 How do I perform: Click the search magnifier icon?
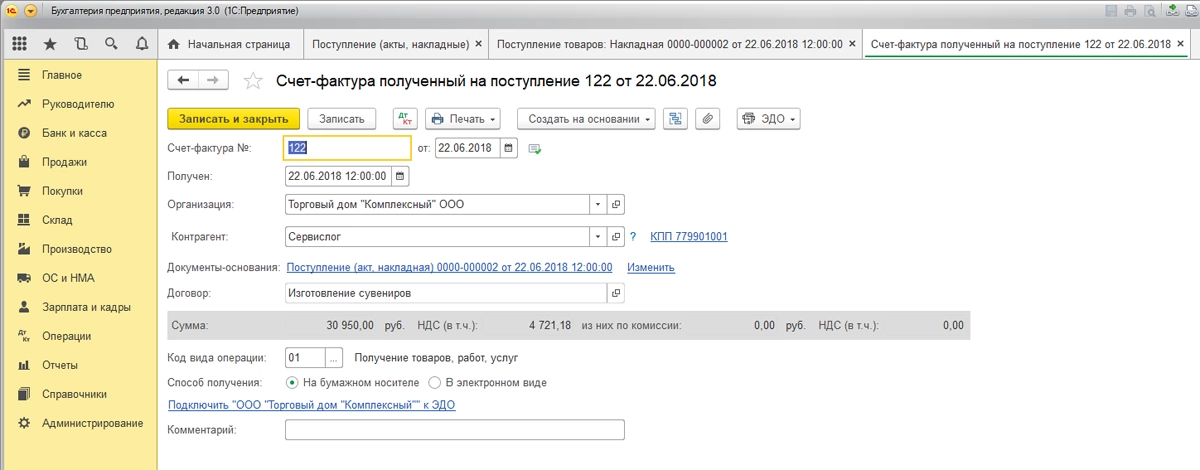pos(111,44)
